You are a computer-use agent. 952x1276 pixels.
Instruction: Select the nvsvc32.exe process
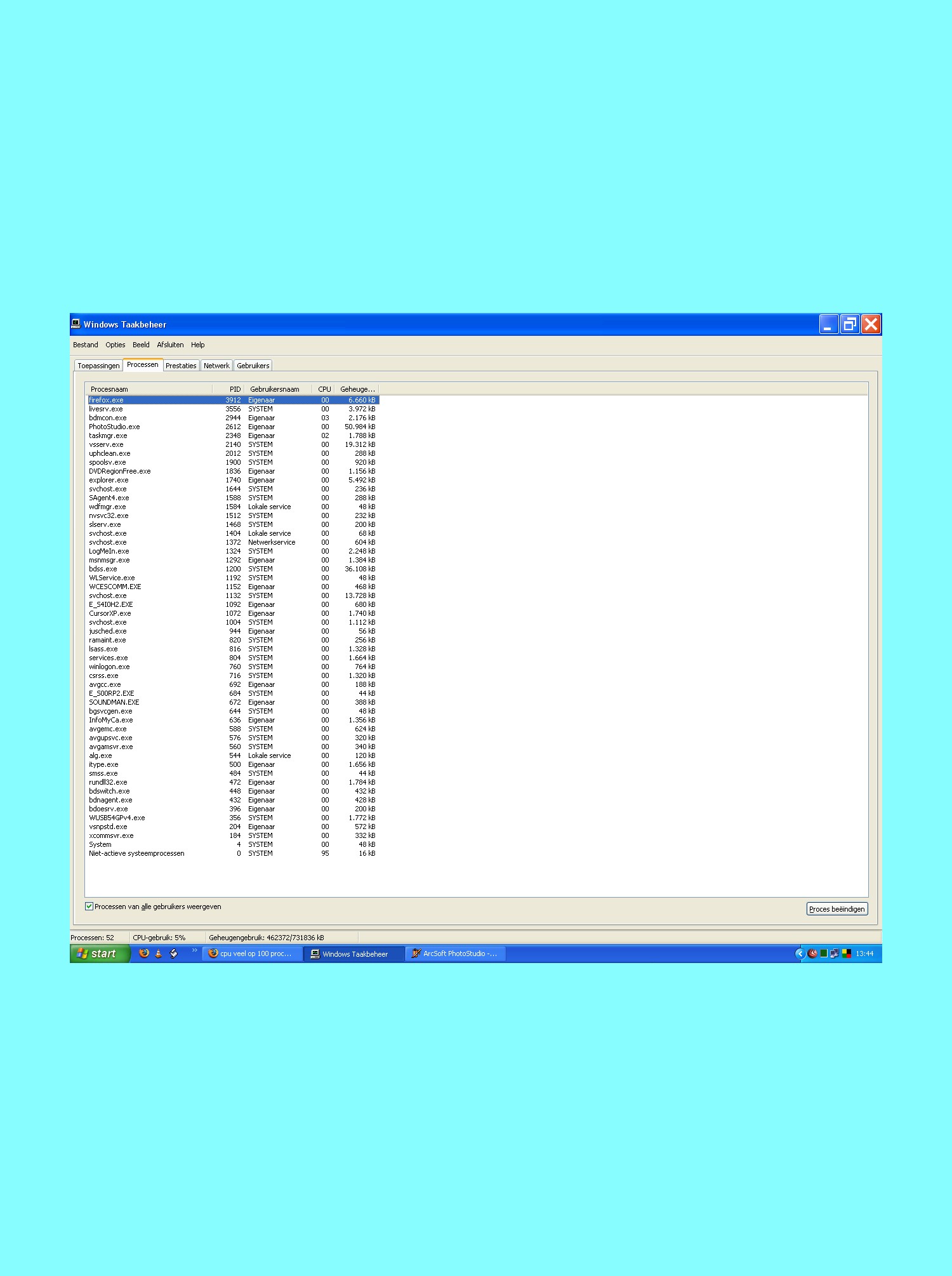tap(233, 515)
